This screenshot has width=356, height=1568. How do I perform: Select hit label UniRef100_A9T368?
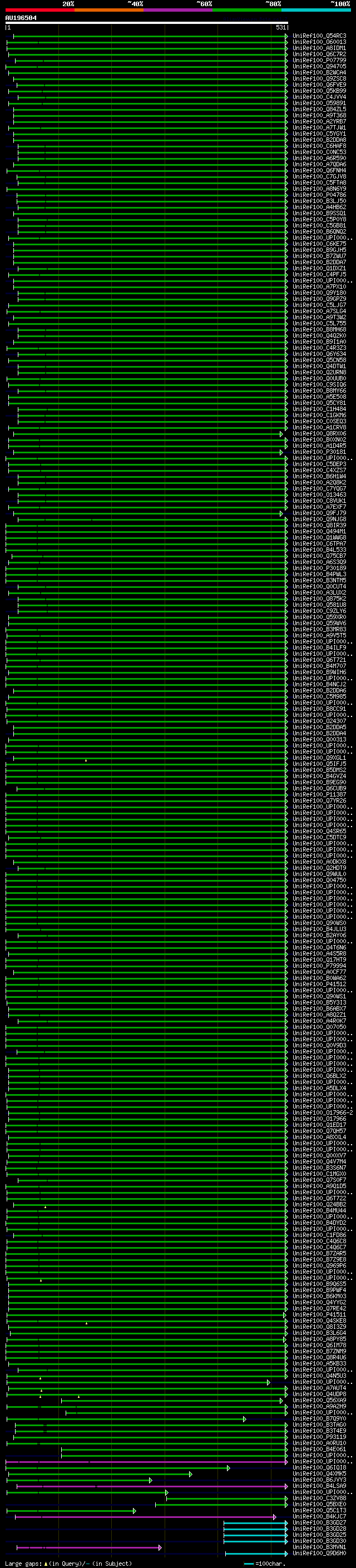coord(319,115)
